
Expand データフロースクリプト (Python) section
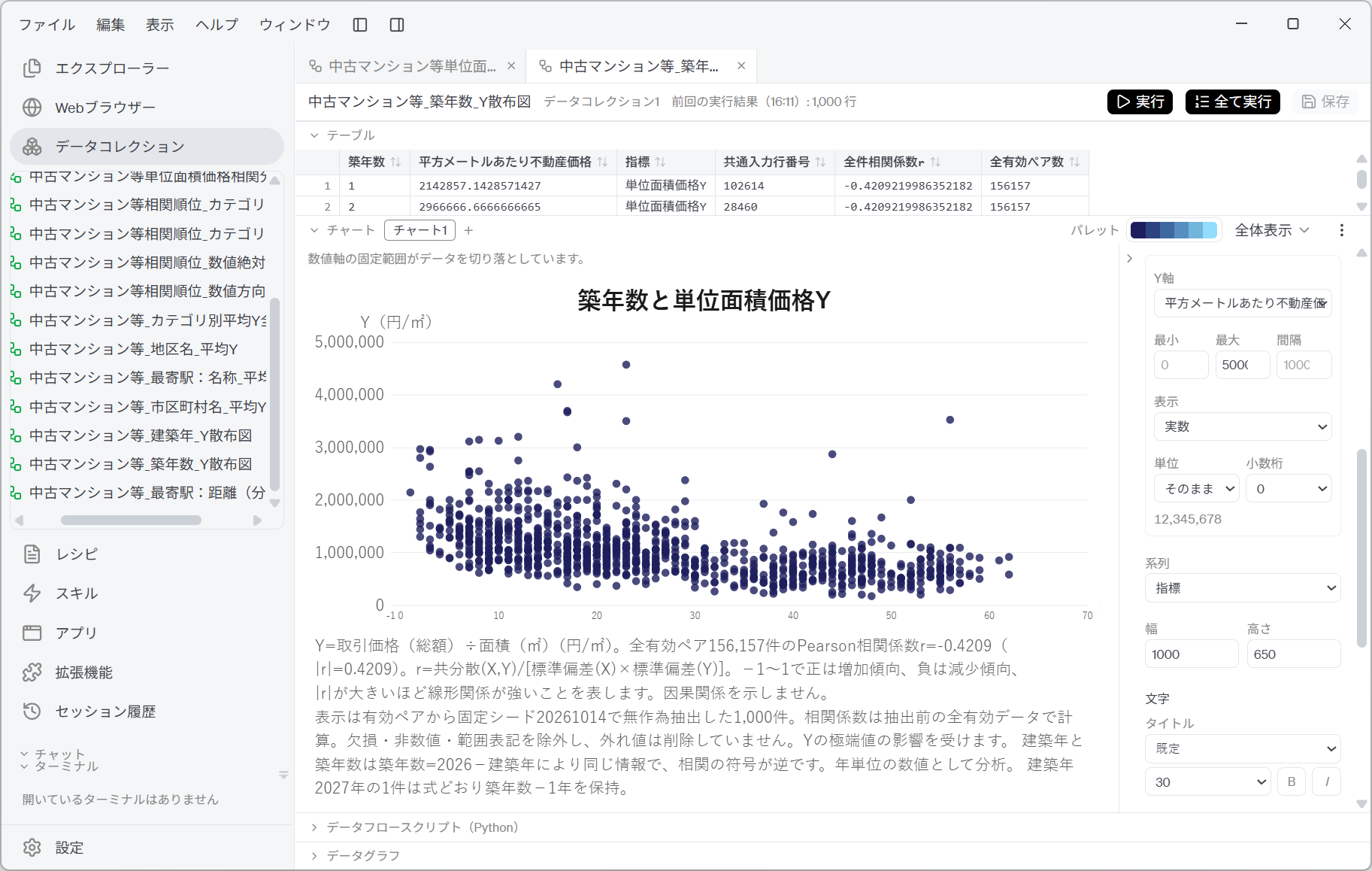click(x=314, y=827)
